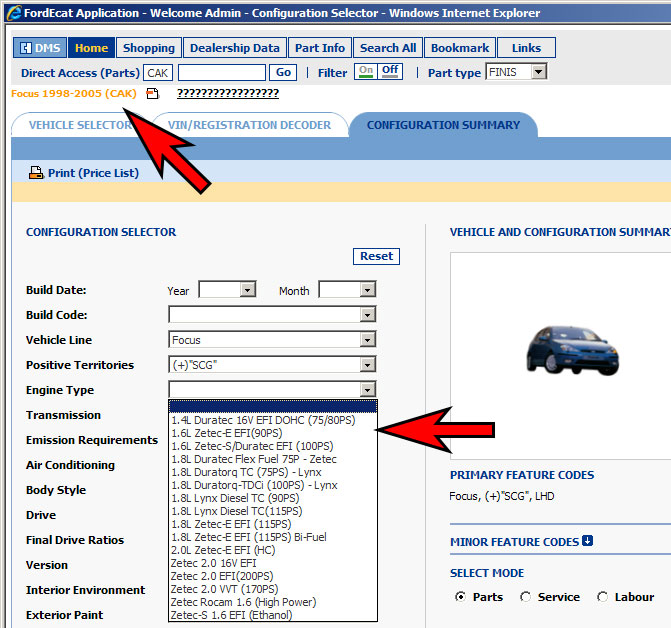Viewport: 671px width, 628px height.
Task: Select the blank engine type option
Action: pyautogui.click(x=273, y=406)
